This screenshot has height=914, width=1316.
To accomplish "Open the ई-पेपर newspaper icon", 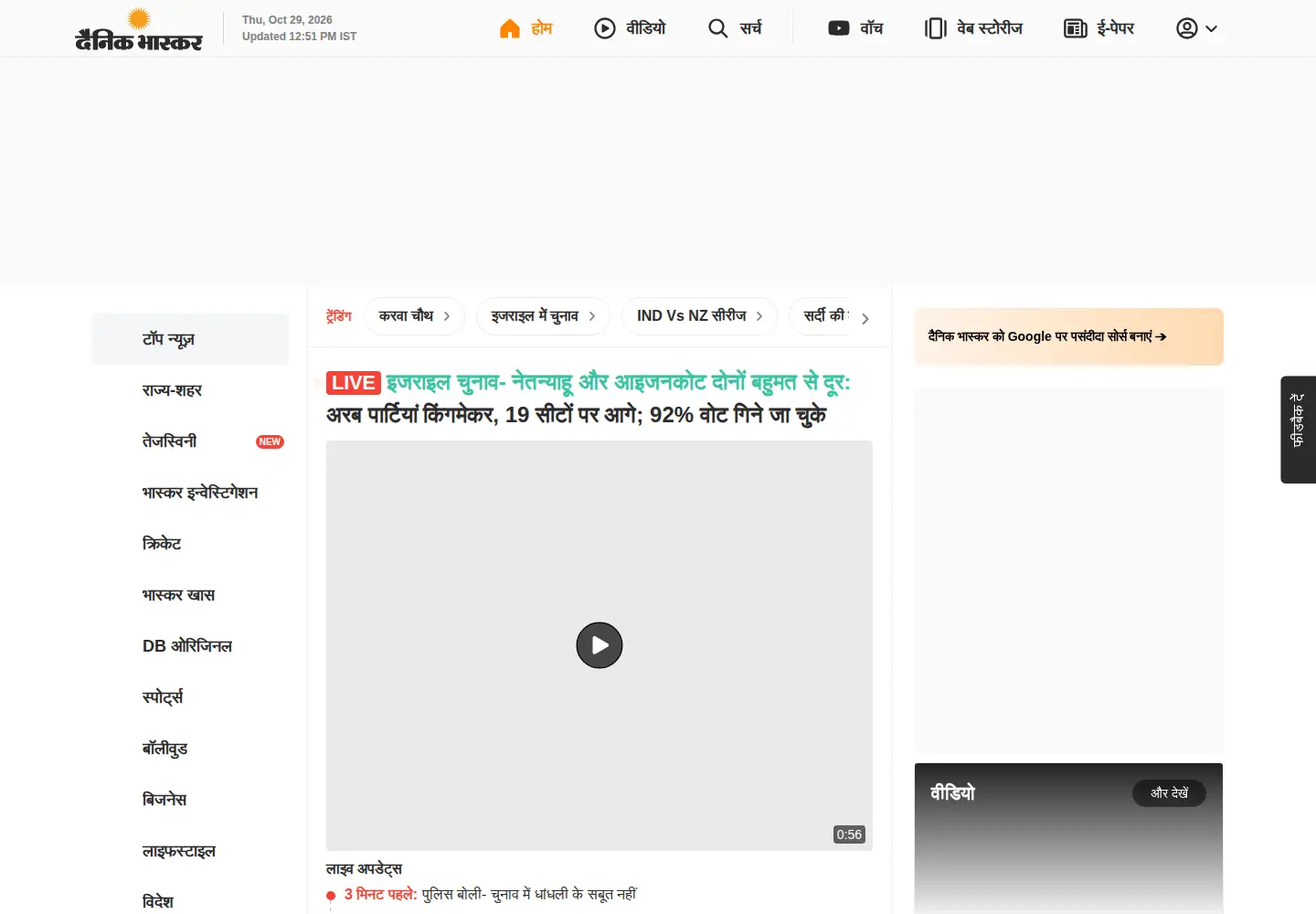I will 1076,28.
